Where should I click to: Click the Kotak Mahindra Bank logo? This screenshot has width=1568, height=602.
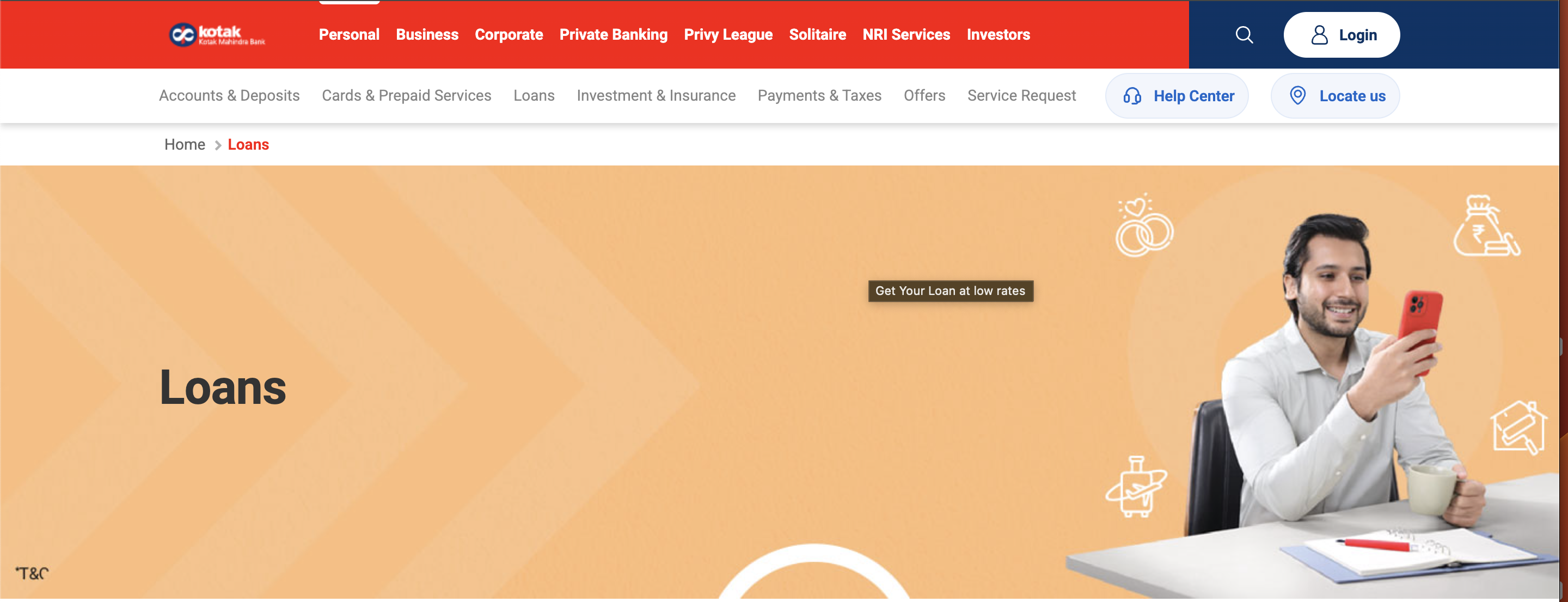(217, 35)
